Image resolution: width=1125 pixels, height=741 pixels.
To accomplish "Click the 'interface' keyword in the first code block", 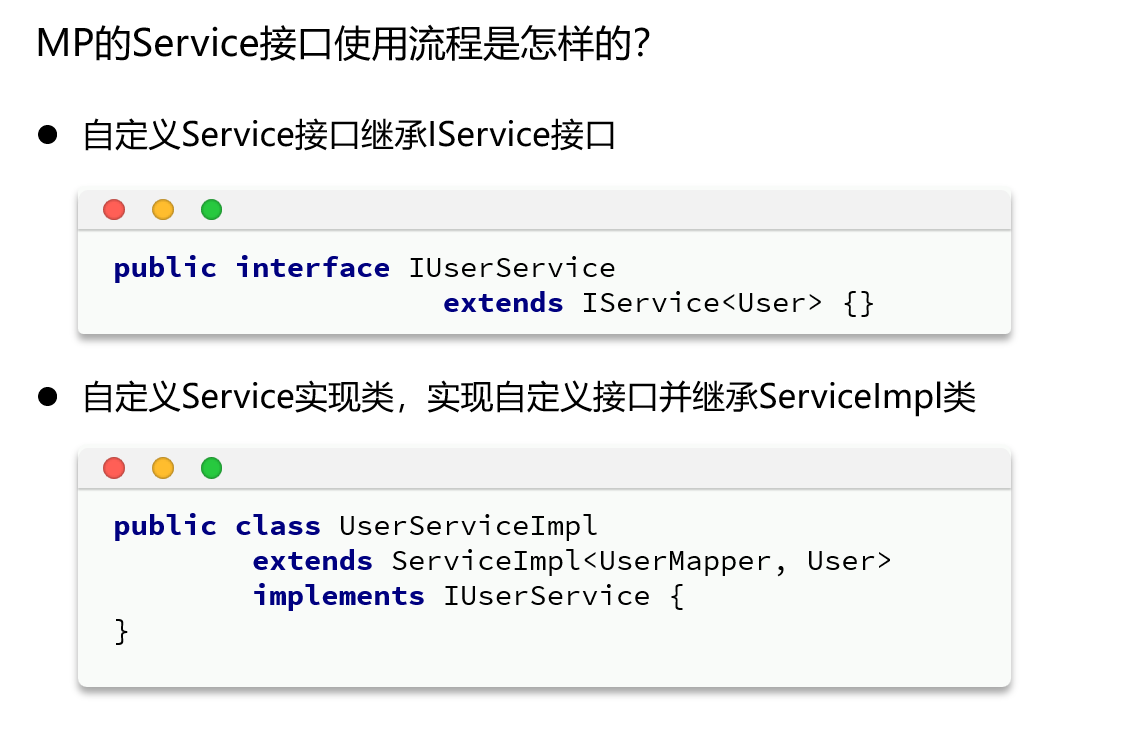I will point(312,268).
